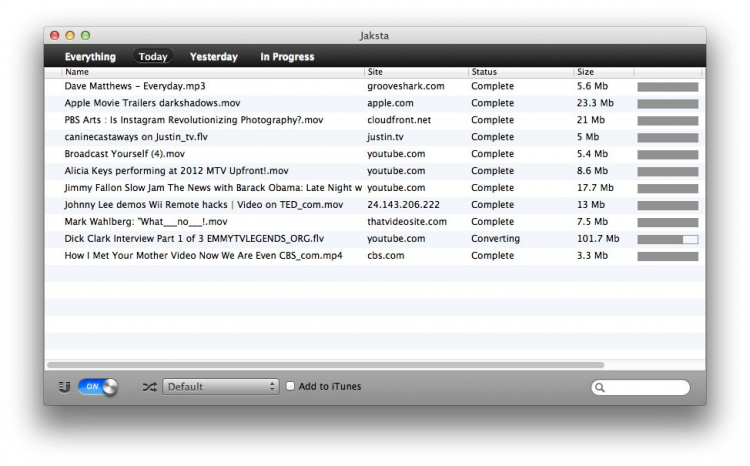
Task: Select the Mark Wahlberg .mov file
Action: 146,222
